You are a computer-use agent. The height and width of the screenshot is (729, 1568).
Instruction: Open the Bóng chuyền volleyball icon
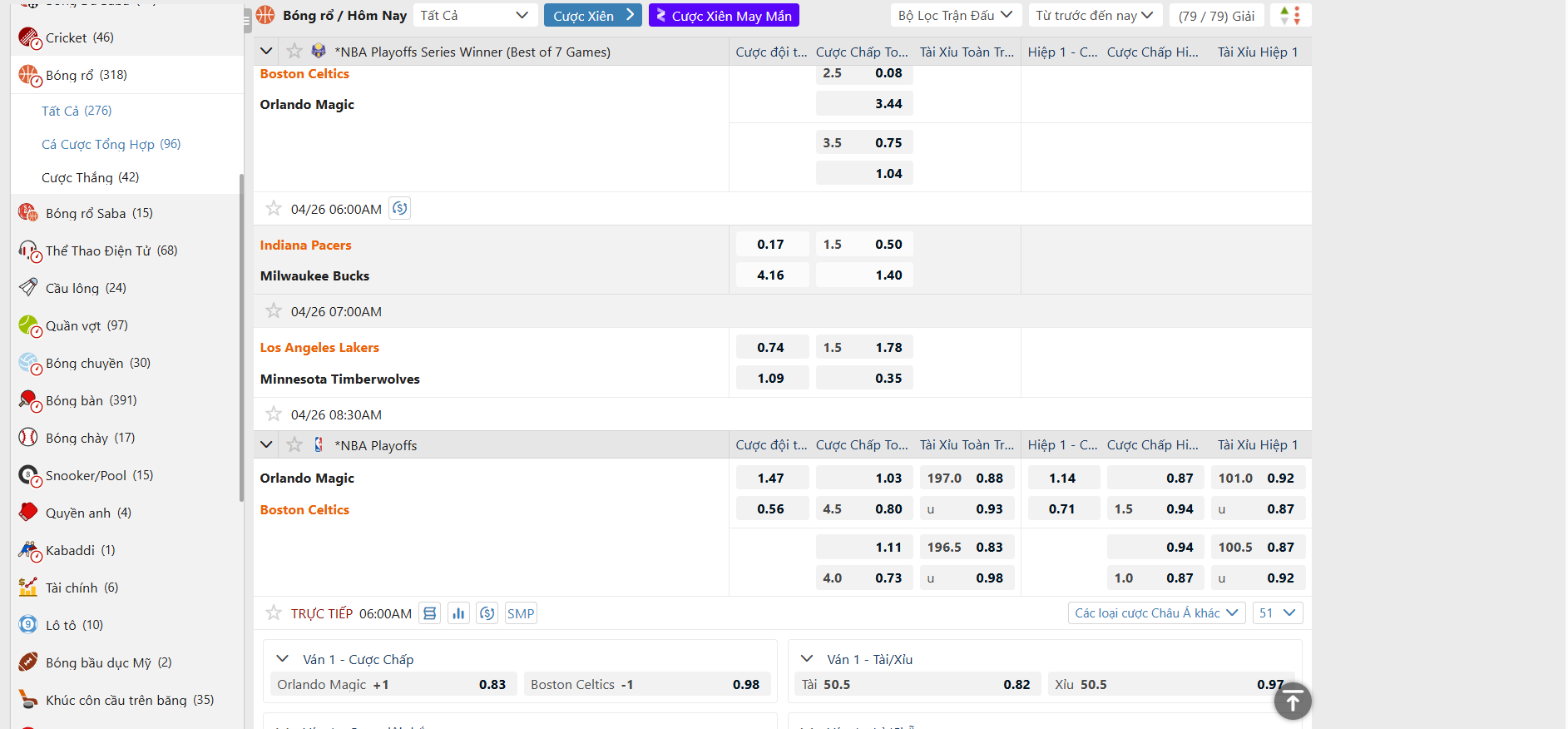28,363
